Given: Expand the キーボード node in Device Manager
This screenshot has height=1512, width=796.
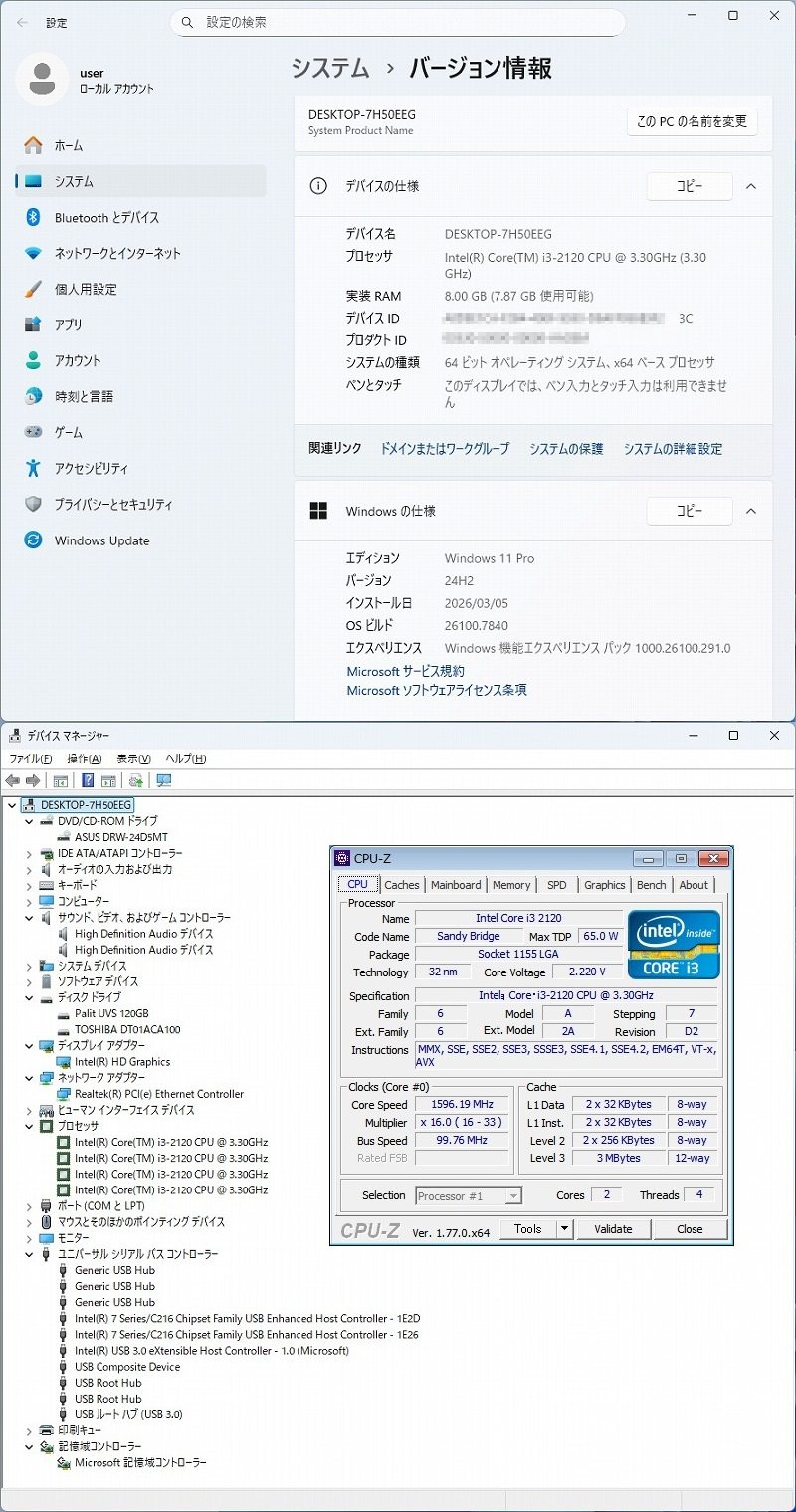Looking at the screenshot, I should (x=29, y=885).
